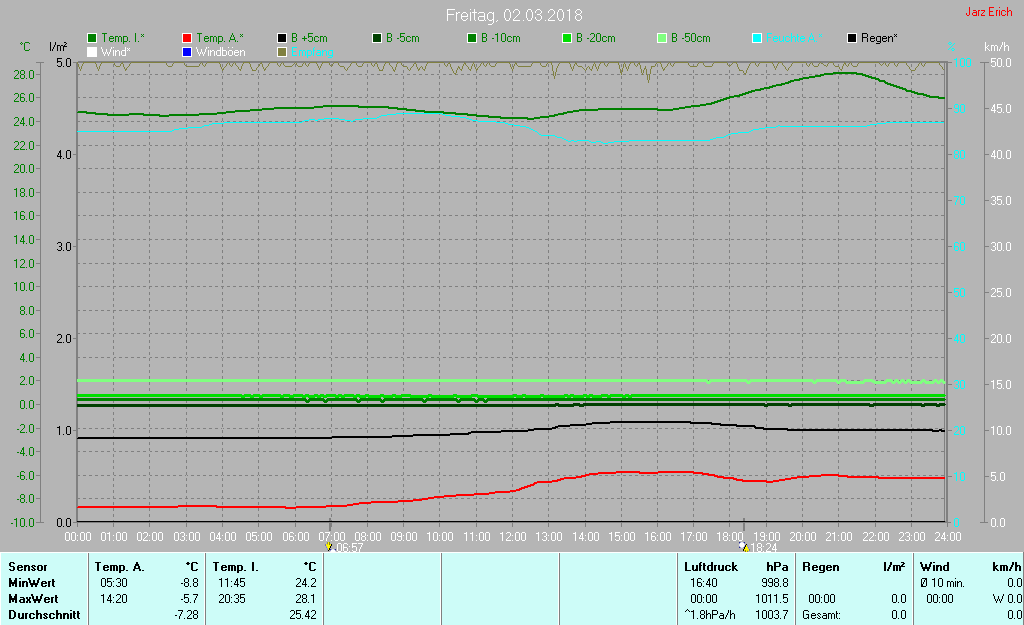This screenshot has width=1024, height=625.
Task: Click the -10.0 label on temperature axis
Action: point(22,522)
